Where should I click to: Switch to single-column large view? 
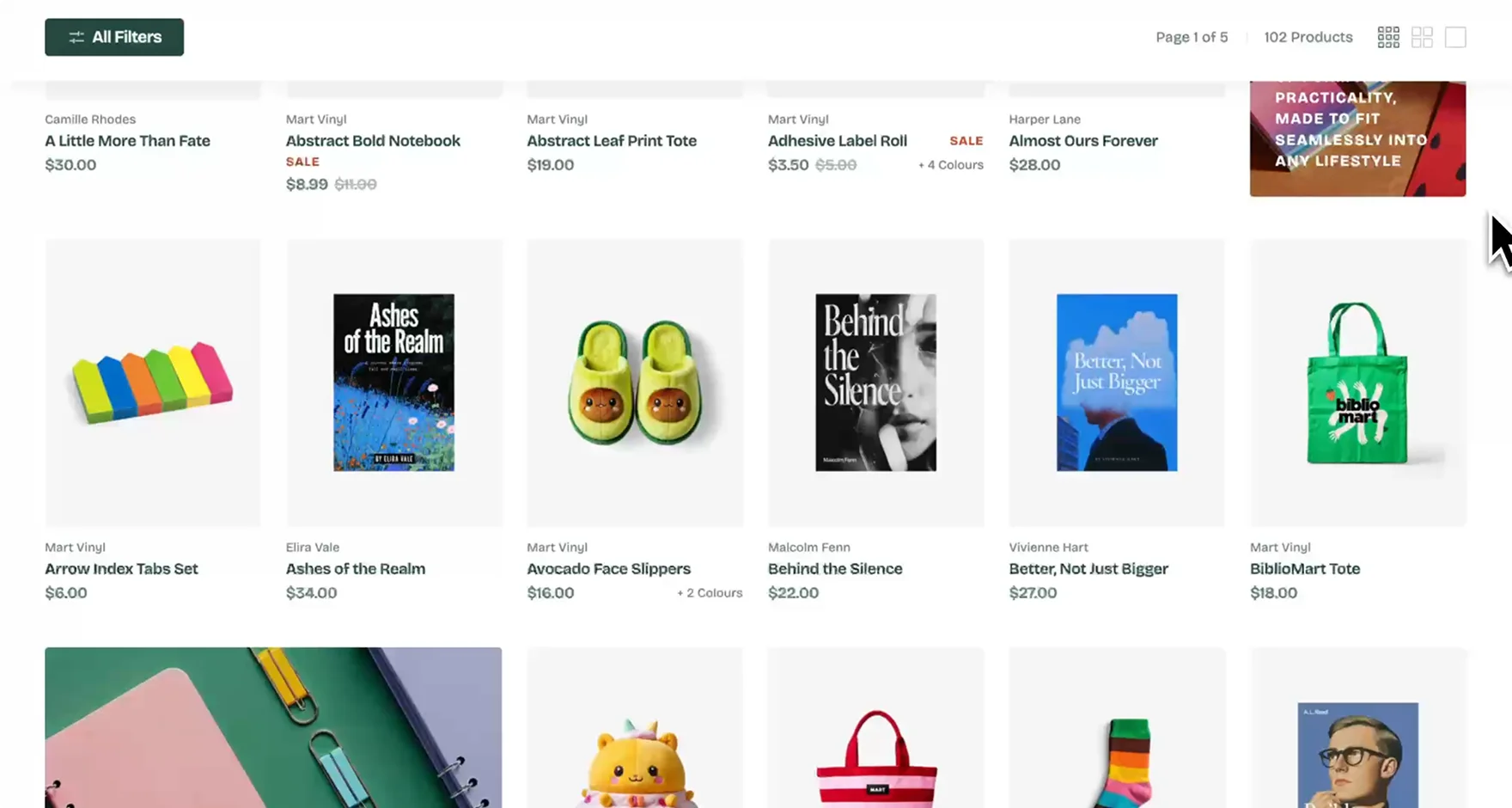(x=1455, y=37)
